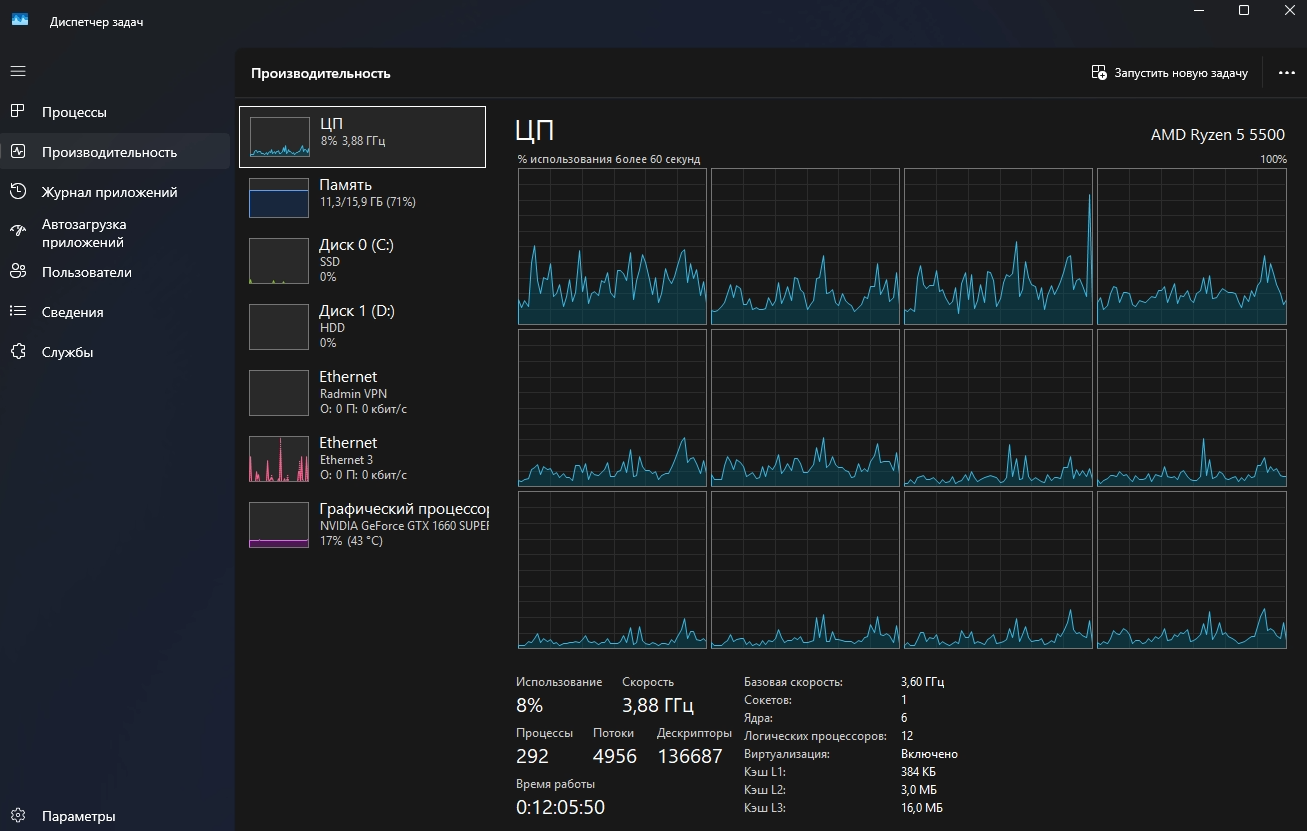Click the Диспетчер задач window title
This screenshot has height=831, width=1307.
tap(96, 22)
